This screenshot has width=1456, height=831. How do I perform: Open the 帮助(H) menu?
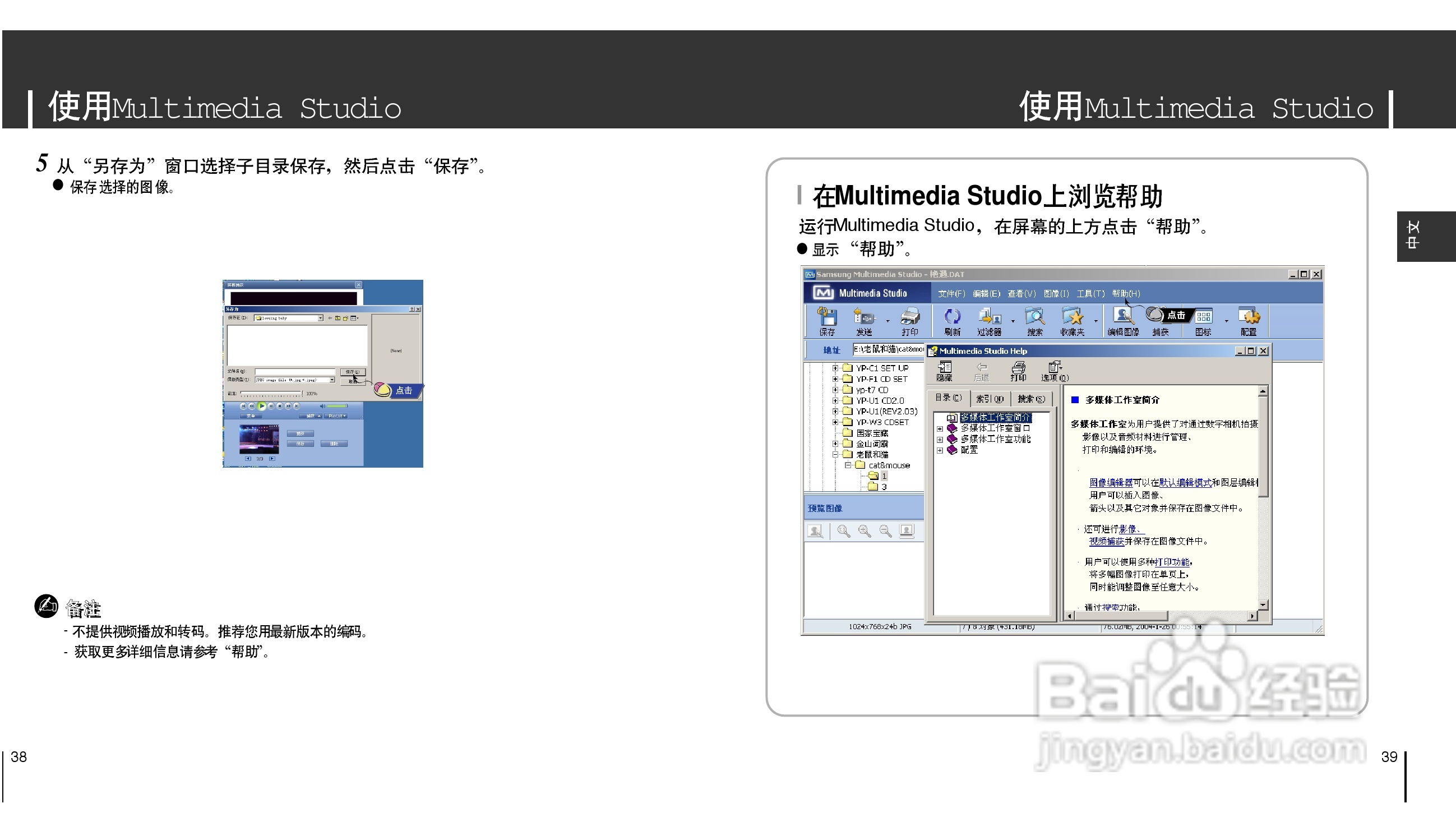point(1126,294)
